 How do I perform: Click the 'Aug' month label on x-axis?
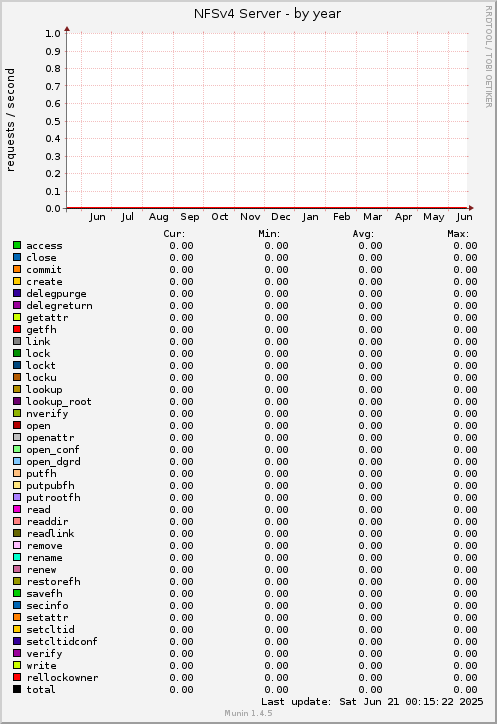[158, 217]
